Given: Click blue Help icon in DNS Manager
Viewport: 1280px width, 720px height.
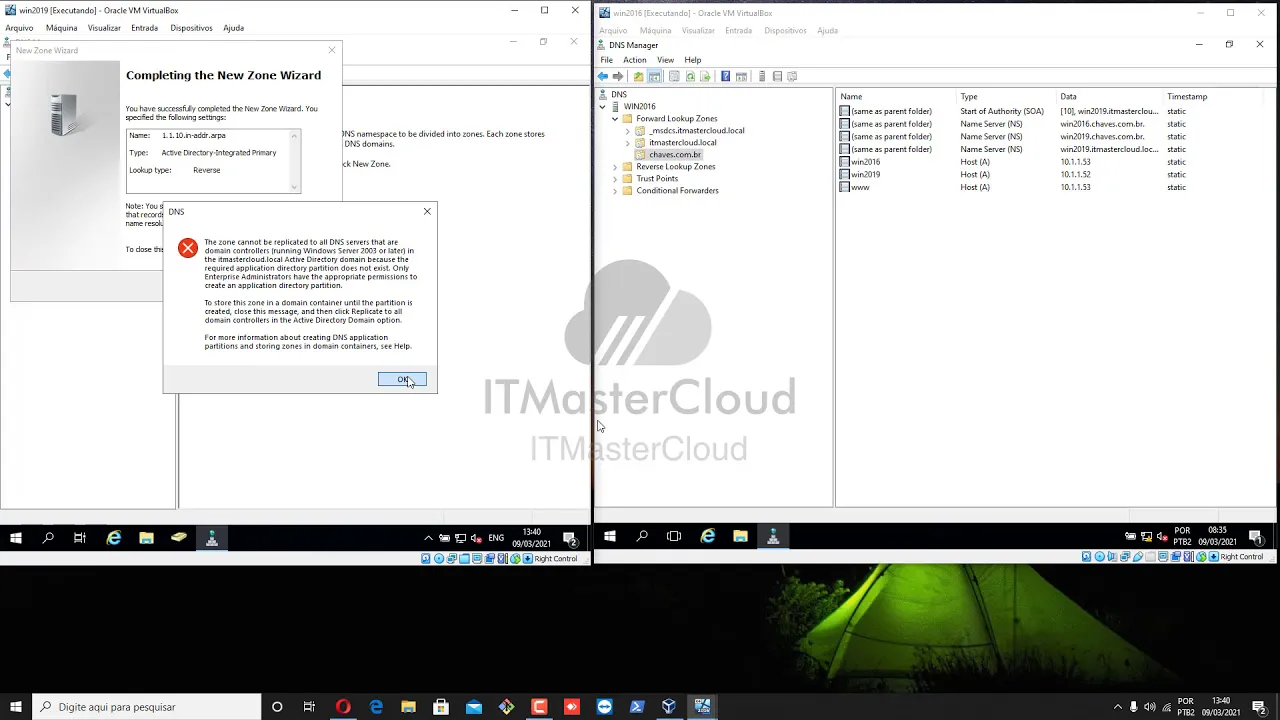Looking at the screenshot, I should click(x=726, y=77).
